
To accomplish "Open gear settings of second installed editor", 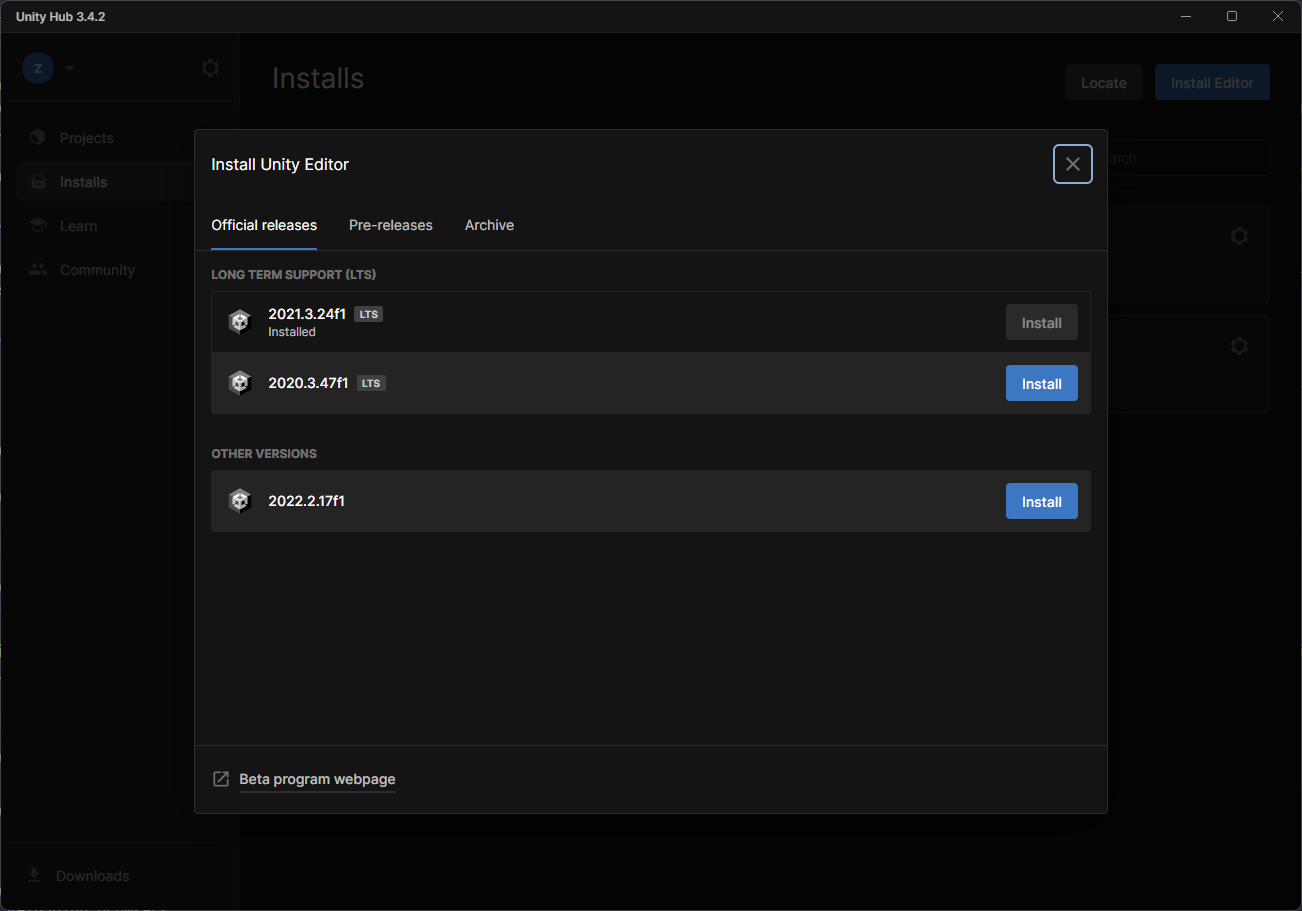I will click(x=1239, y=346).
